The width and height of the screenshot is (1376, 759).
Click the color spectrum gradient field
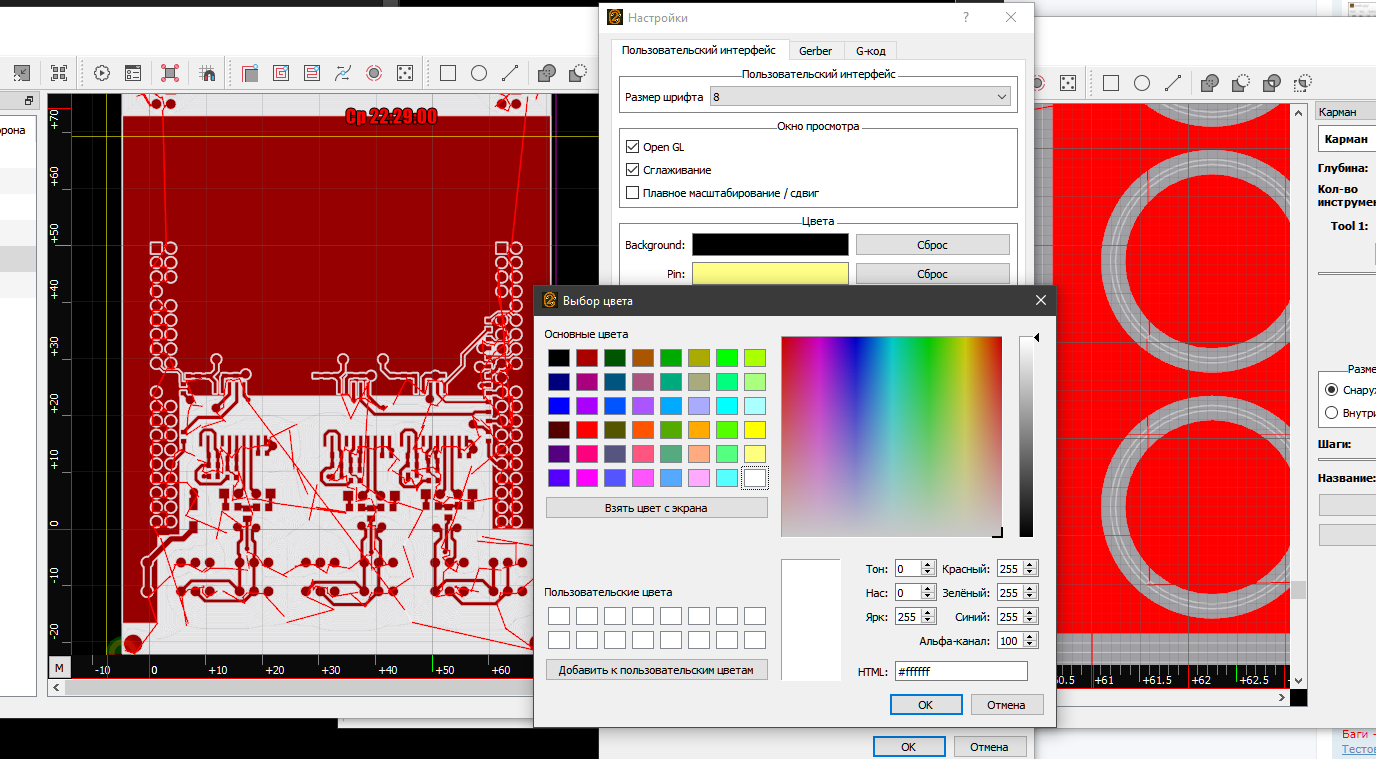pyautogui.click(x=891, y=437)
